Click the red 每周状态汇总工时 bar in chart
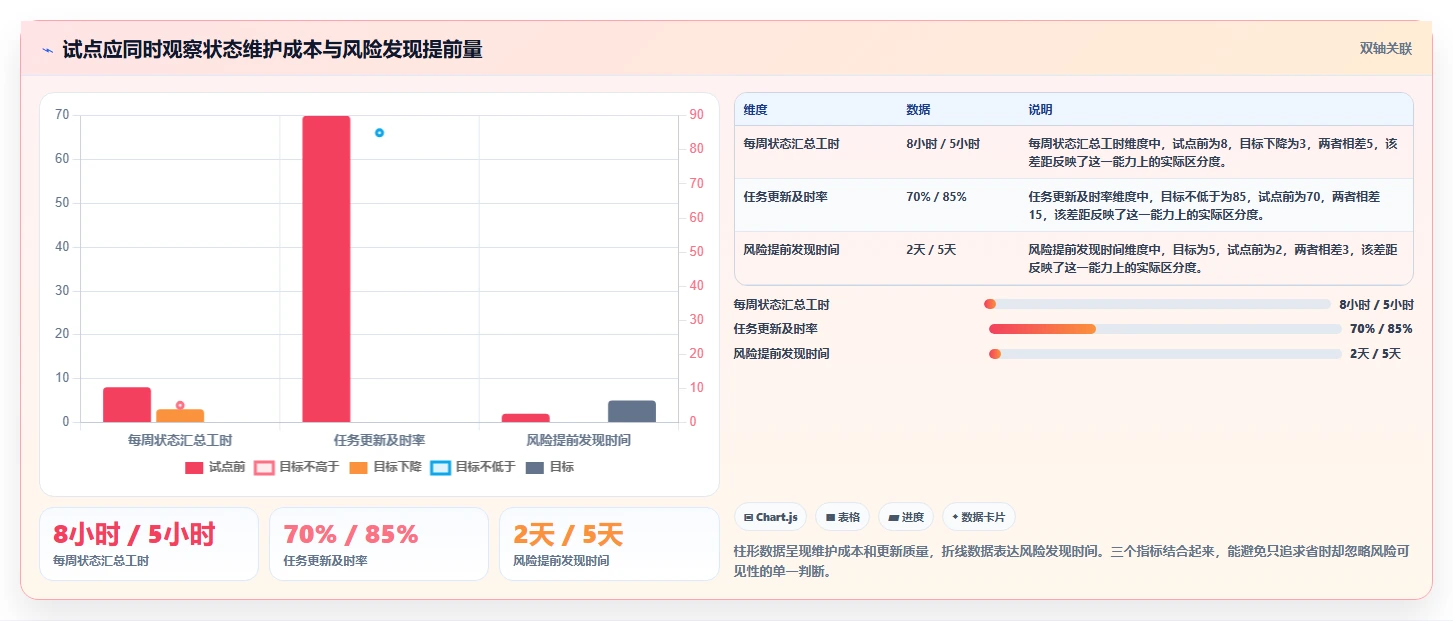This screenshot has width=1453, height=621. pos(127,405)
